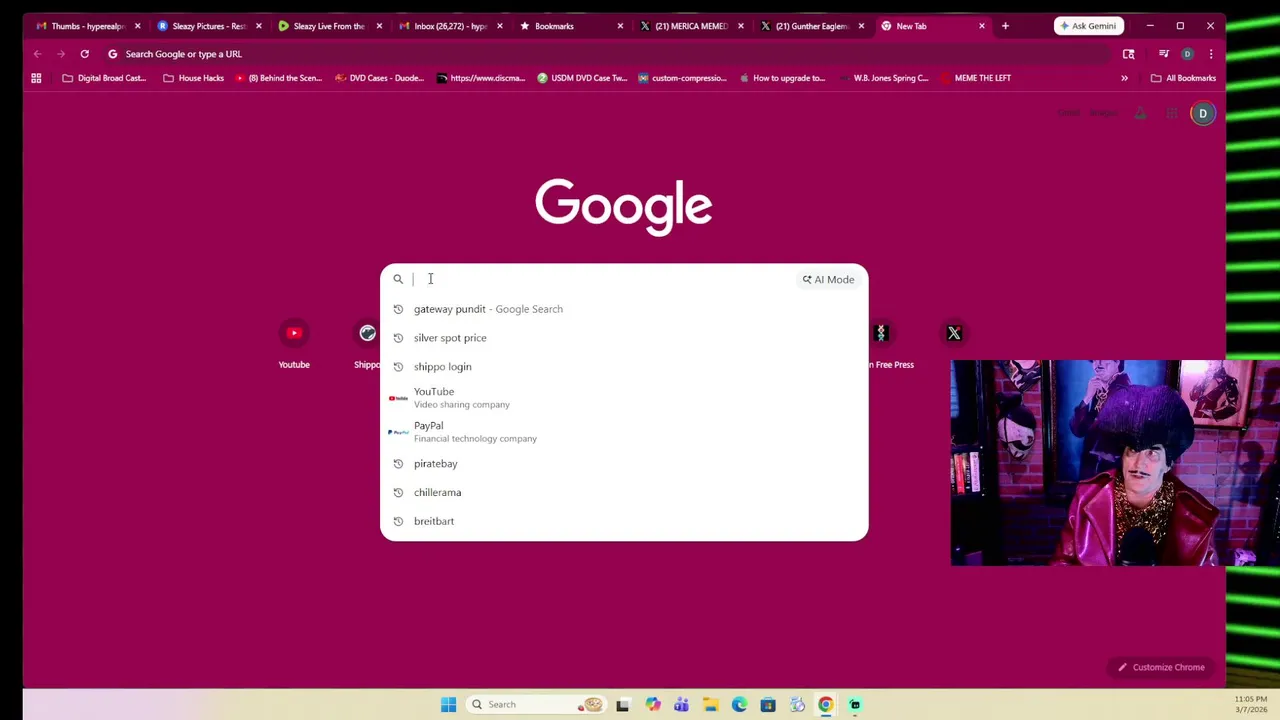Image resolution: width=1280 pixels, height=720 pixels.
Task: Select the silver spot price suggestion
Action: tap(624, 338)
